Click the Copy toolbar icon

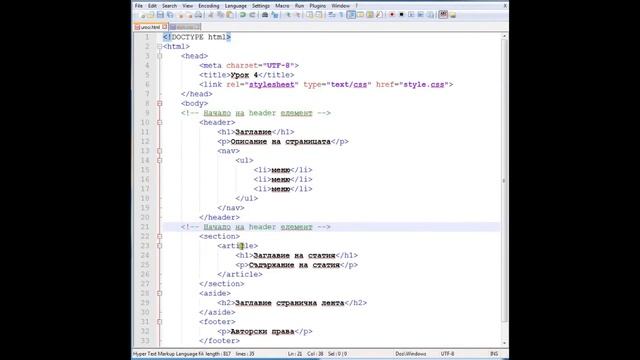[x=220, y=15]
